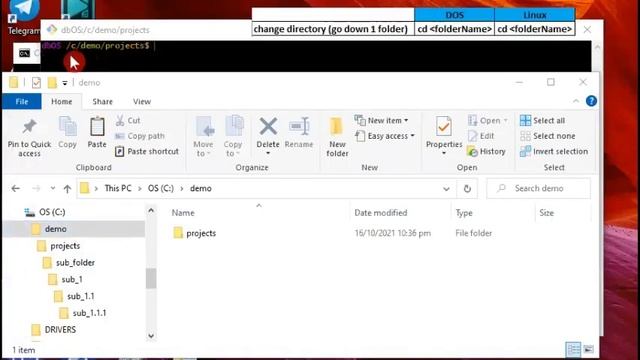Click the Edit icon in Open group
This screenshot has height=360, width=640.
(x=472, y=136)
